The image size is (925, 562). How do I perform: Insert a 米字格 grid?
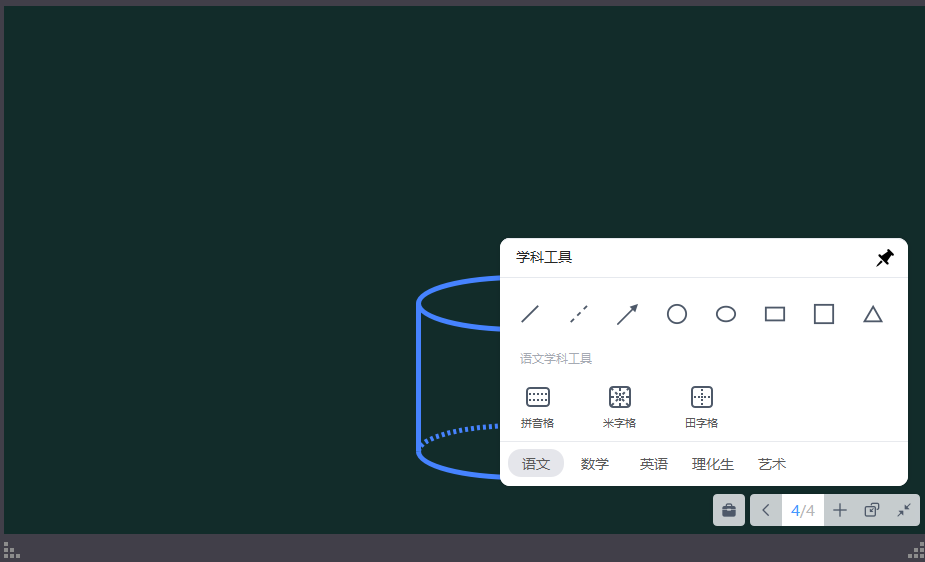point(619,407)
